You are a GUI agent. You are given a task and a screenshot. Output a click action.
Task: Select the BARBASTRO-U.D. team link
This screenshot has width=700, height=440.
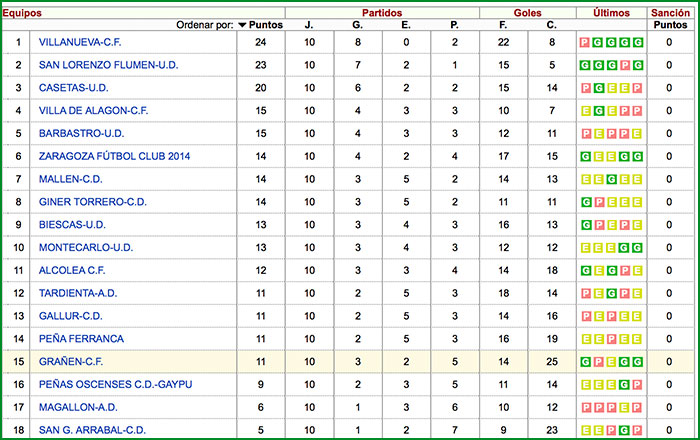pyautogui.click(x=82, y=133)
